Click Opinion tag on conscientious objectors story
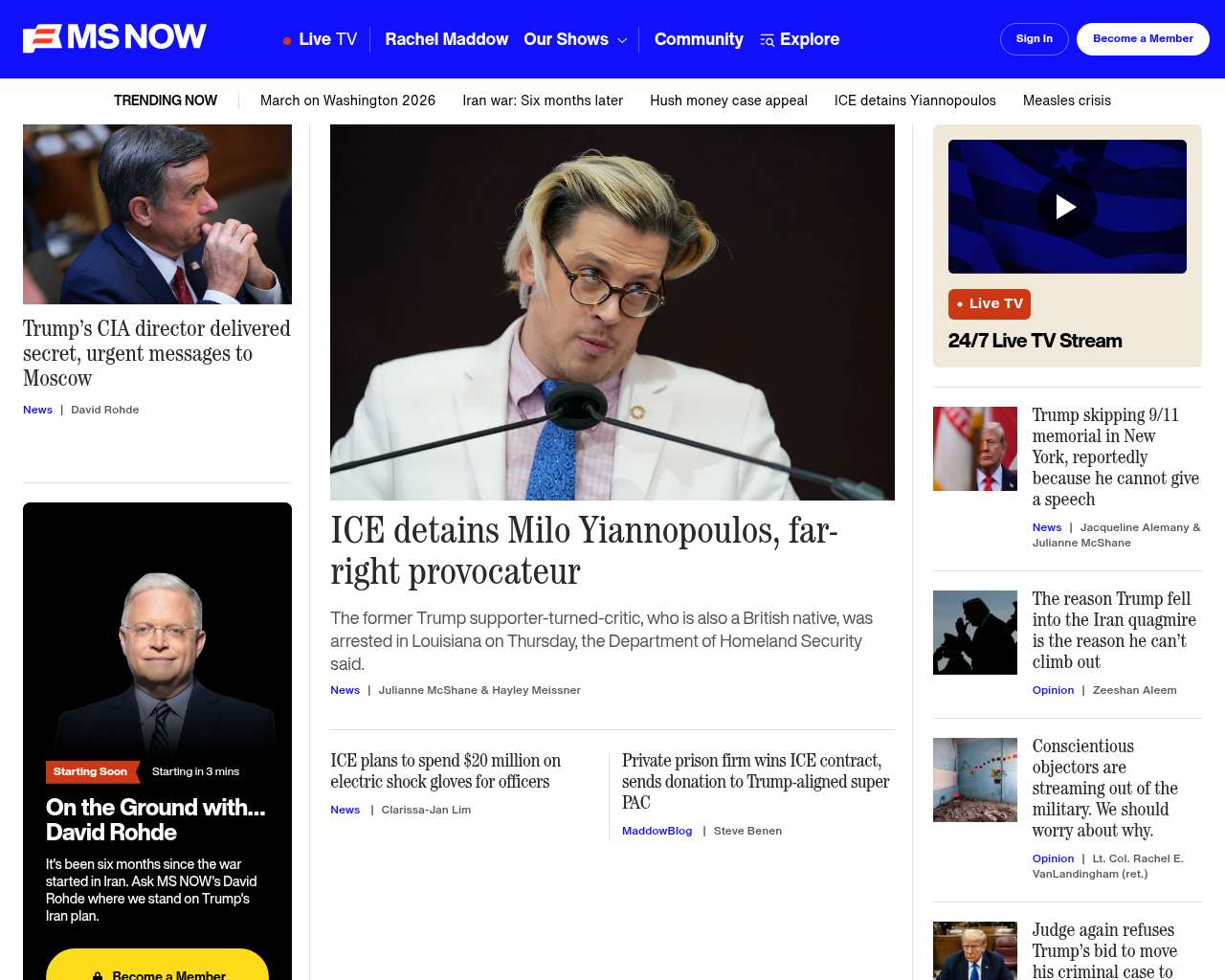This screenshot has width=1225, height=980. tap(1053, 858)
